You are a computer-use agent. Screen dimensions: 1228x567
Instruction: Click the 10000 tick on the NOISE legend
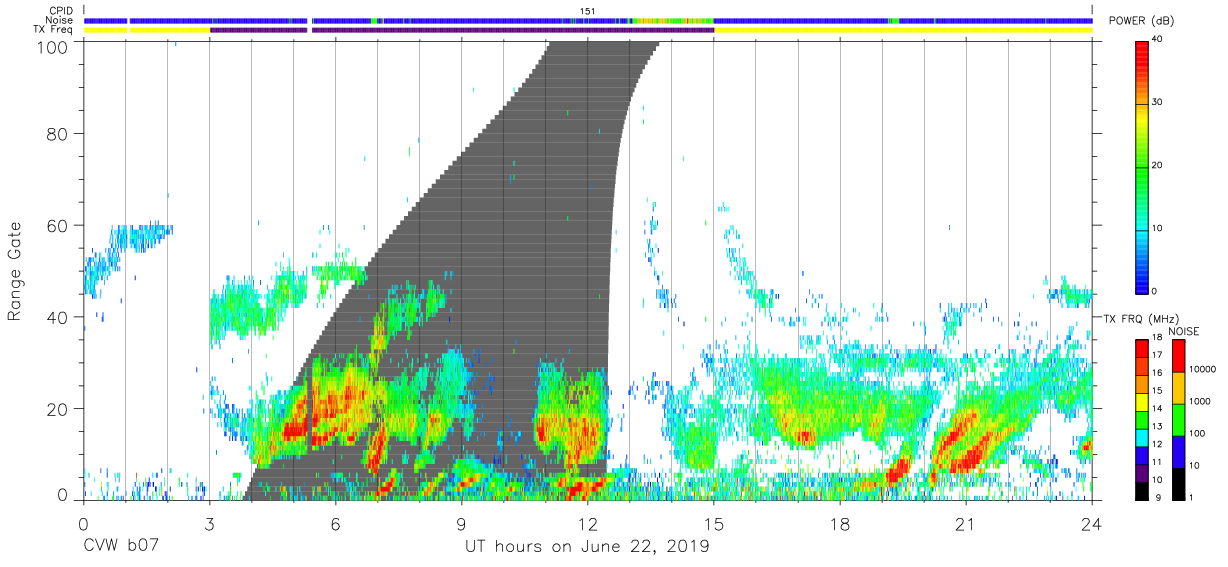pyautogui.click(x=1202, y=369)
